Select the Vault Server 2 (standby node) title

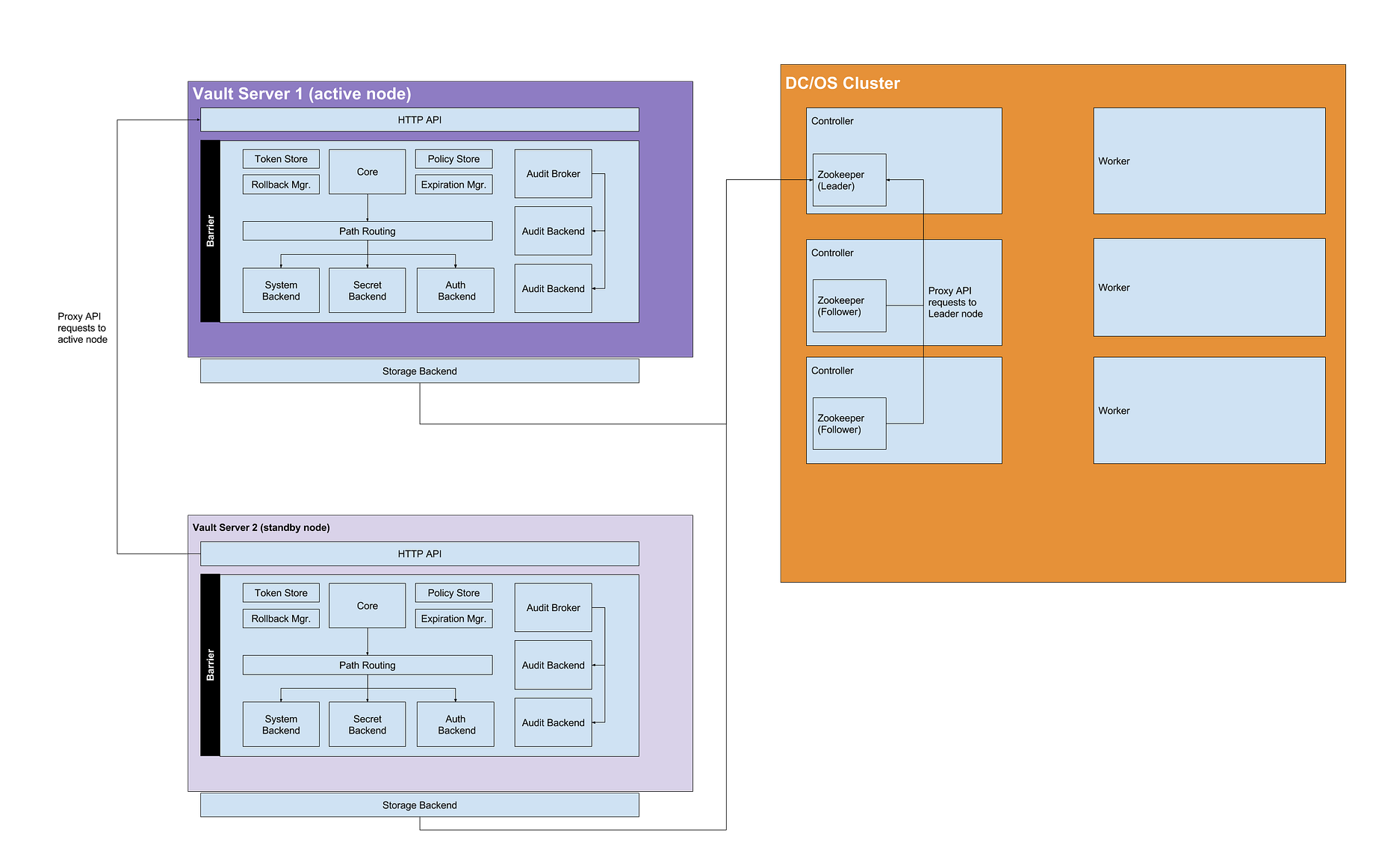tap(261, 527)
